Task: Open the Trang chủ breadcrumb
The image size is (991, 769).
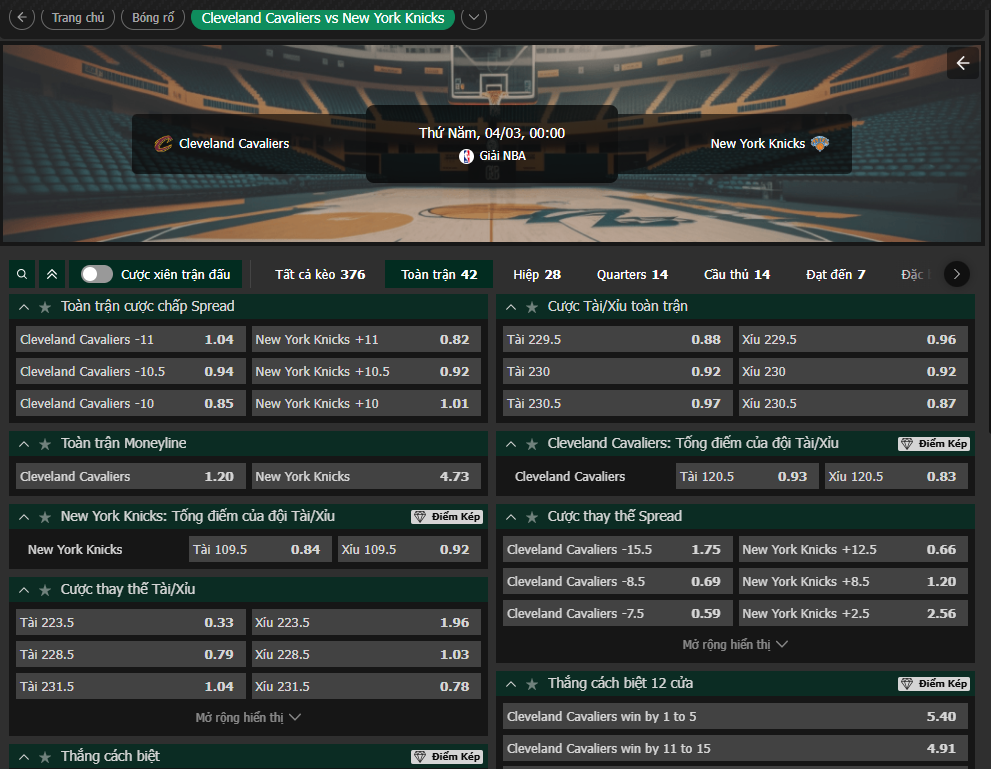Action: (78, 18)
